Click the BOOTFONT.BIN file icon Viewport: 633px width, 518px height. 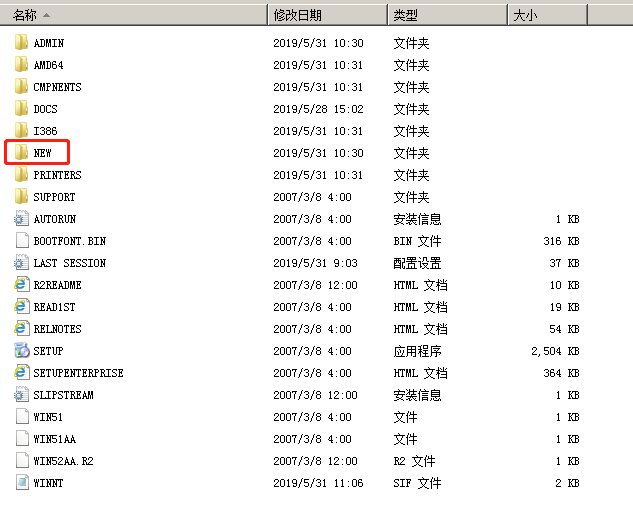[x=22, y=241]
